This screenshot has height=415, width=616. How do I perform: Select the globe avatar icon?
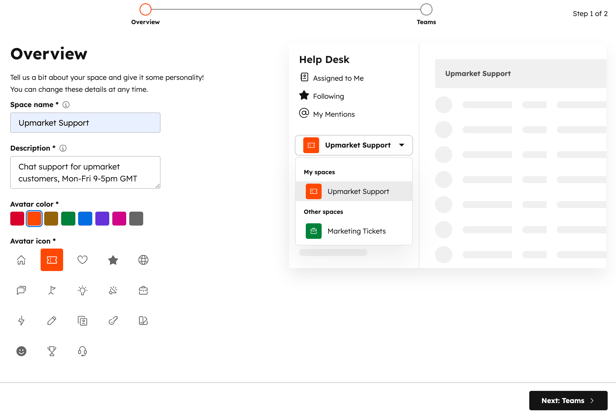143,260
